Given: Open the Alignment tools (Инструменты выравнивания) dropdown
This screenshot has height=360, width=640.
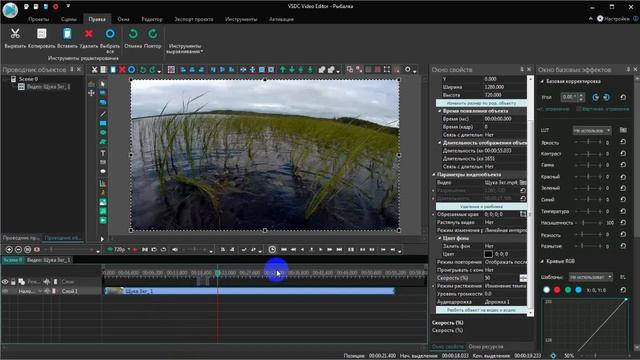Looking at the screenshot, I should pos(184,49).
